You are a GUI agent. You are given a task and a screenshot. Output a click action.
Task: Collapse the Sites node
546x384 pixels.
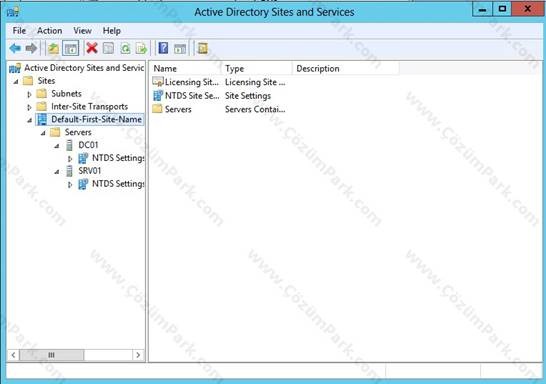pyautogui.click(x=16, y=81)
